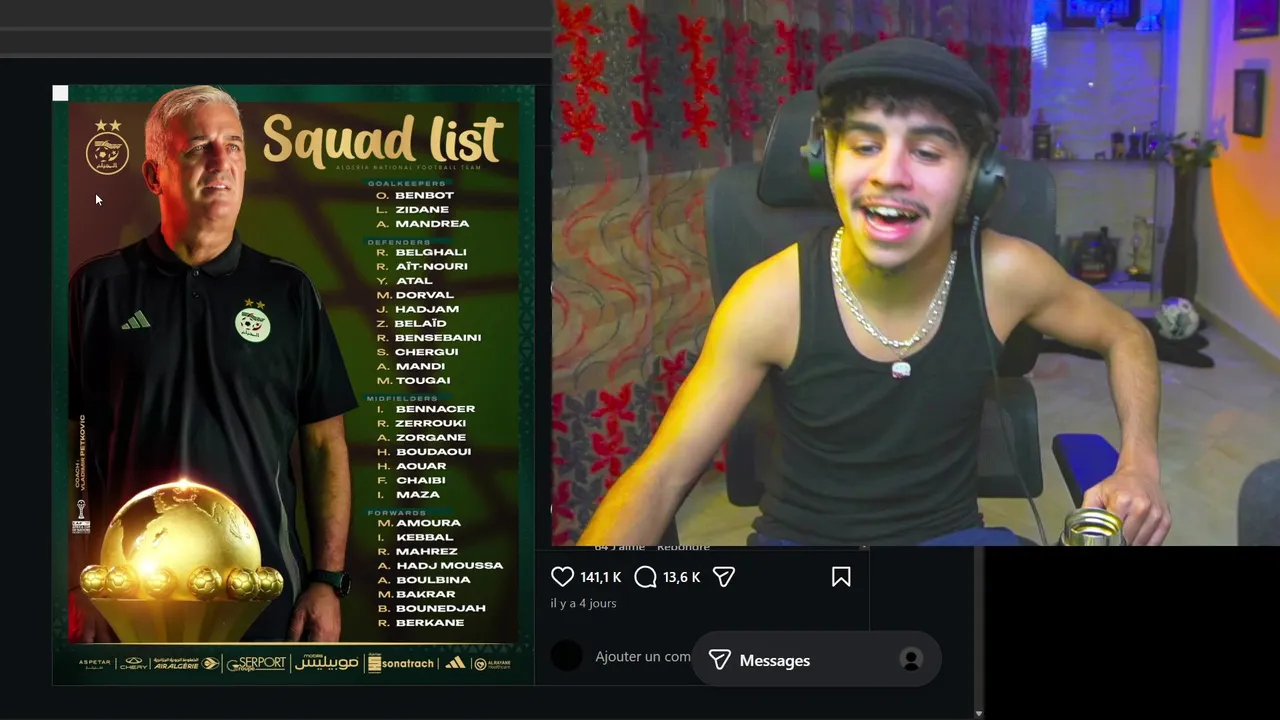Click the white square on poster corner
The width and height of the screenshot is (1280, 720).
coord(60,93)
